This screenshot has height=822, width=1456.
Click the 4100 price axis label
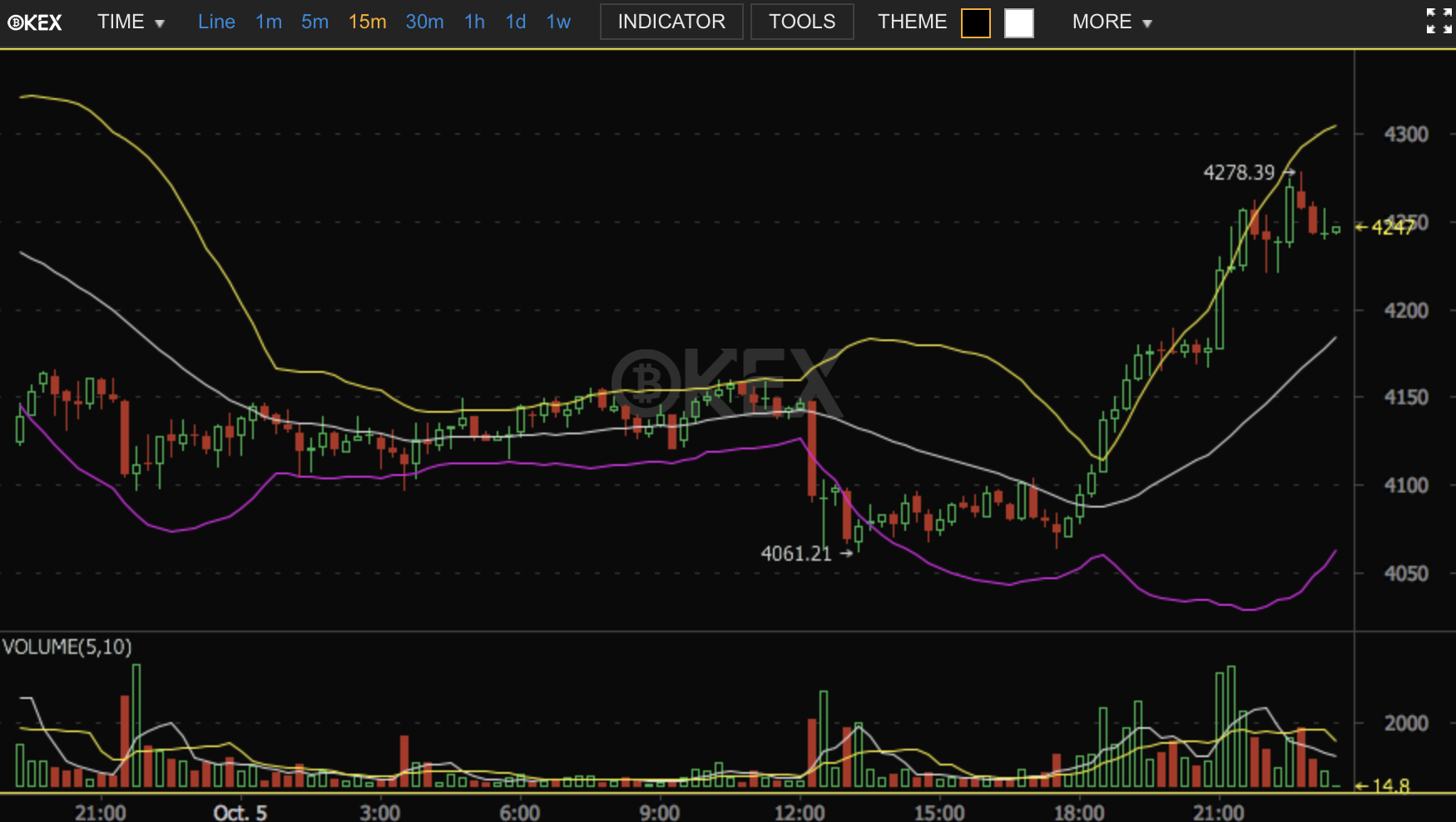(x=1406, y=486)
